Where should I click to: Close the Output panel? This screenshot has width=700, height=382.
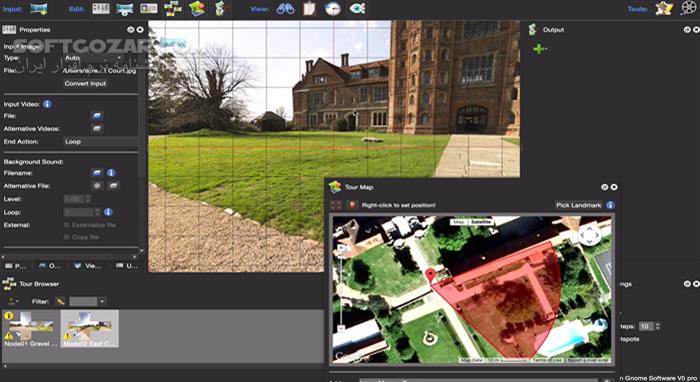(x=696, y=29)
